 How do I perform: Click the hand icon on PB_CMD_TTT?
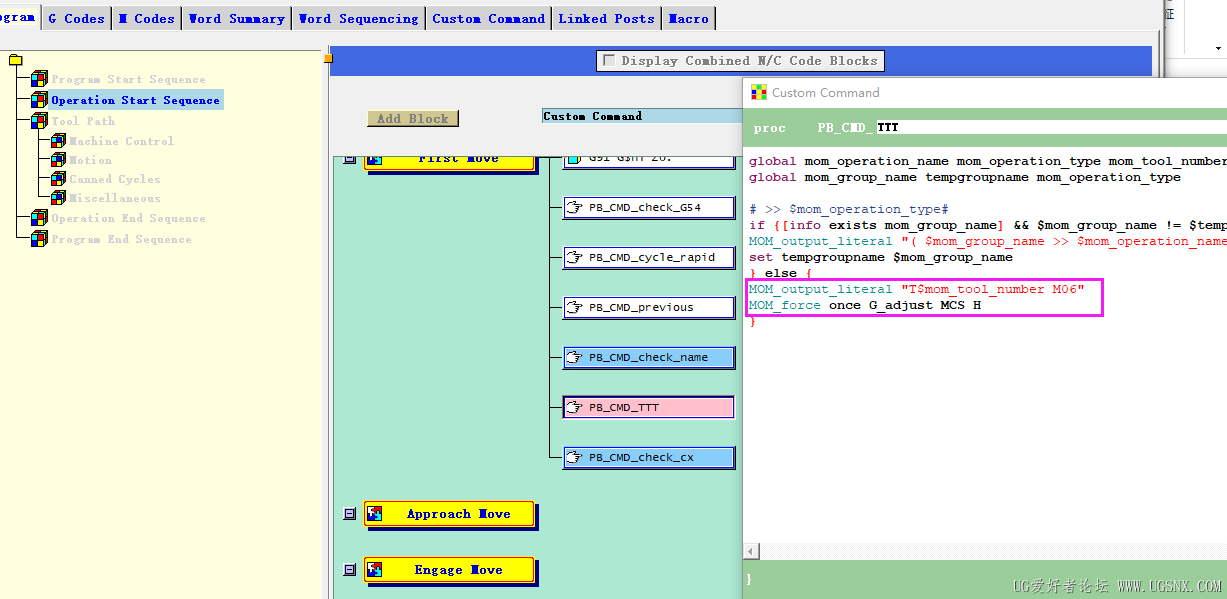click(574, 407)
